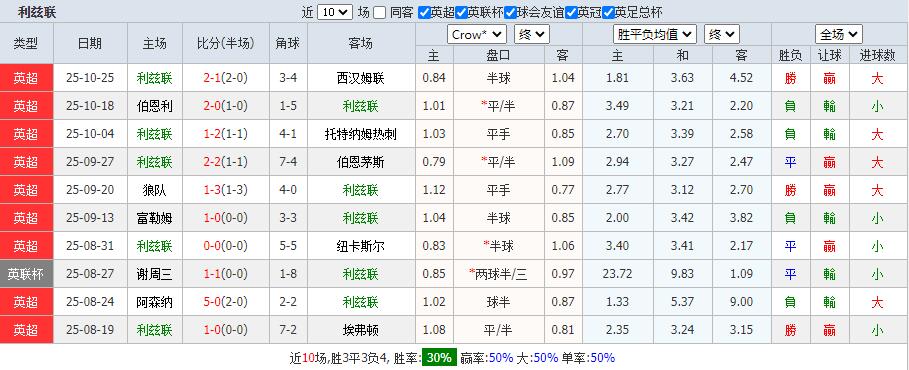Screen dimensions: 909x370
Task: Click the date 25-08-19
Action: tap(90, 331)
